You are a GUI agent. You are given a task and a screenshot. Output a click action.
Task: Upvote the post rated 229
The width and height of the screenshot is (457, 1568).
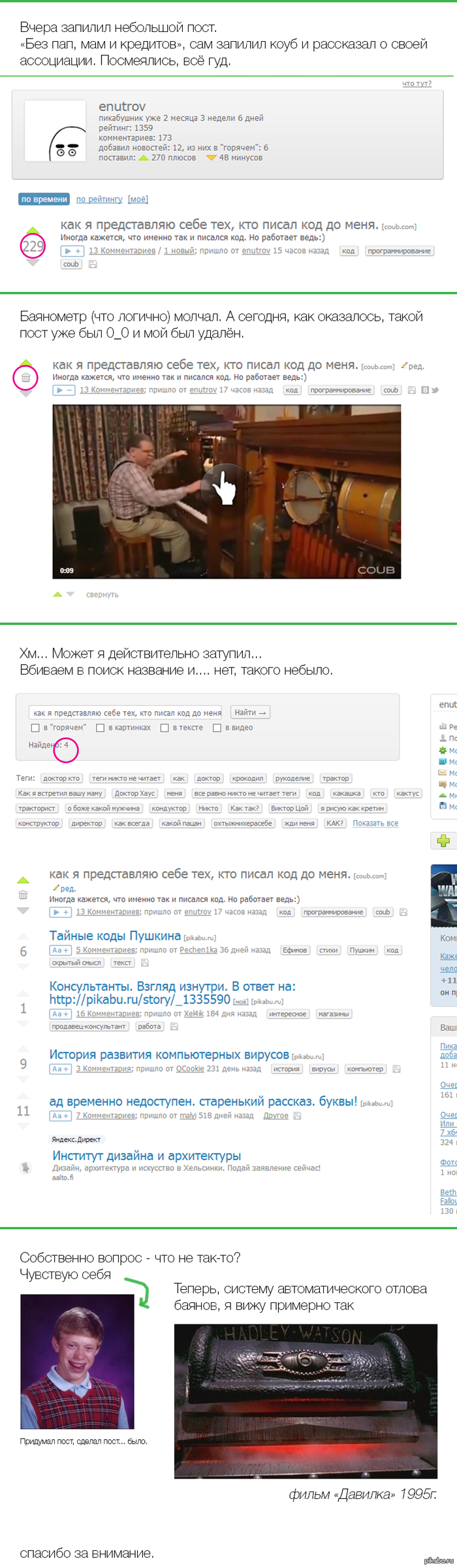coord(33,231)
